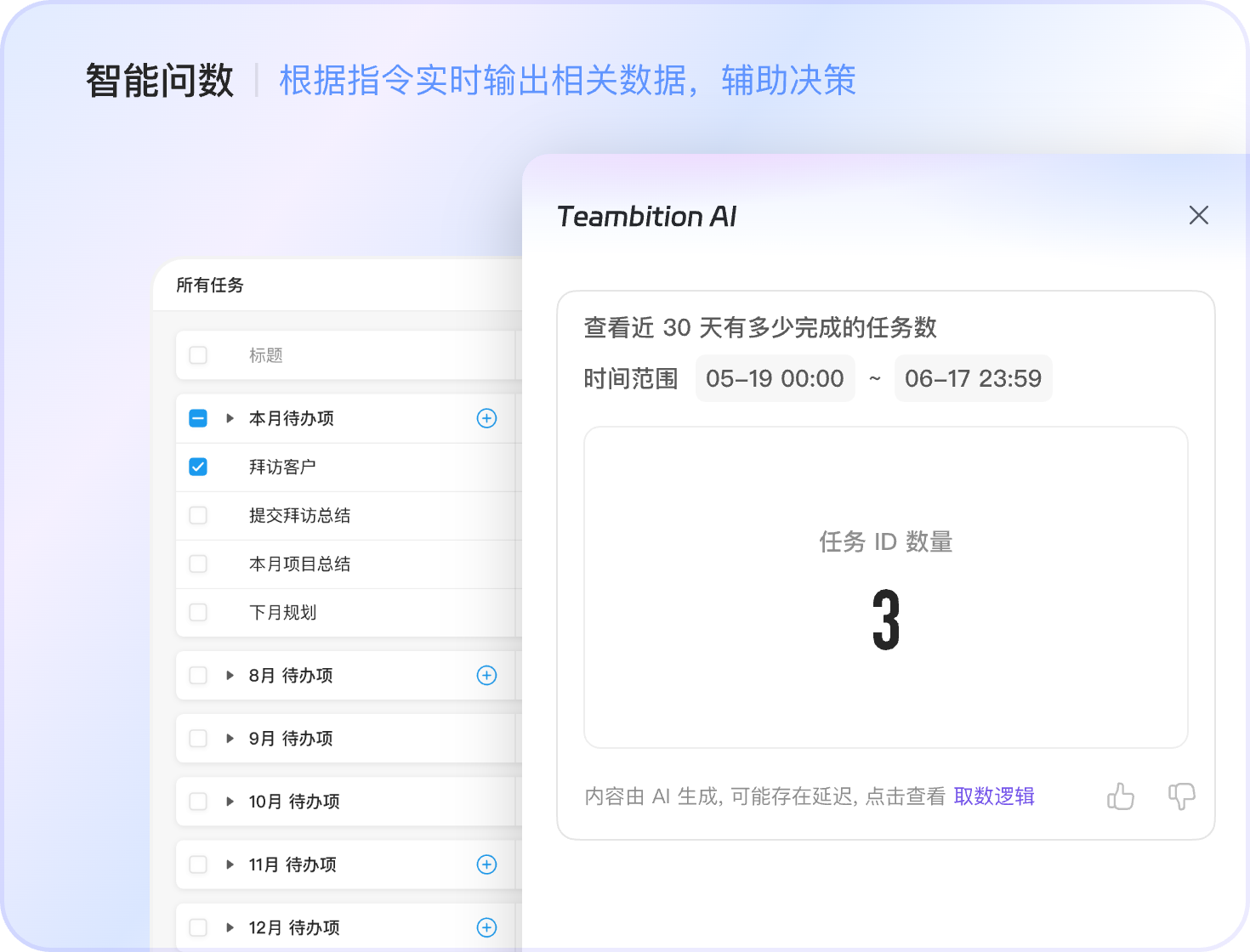Click the 时间范围 label
The image size is (1250, 952).
(631, 378)
